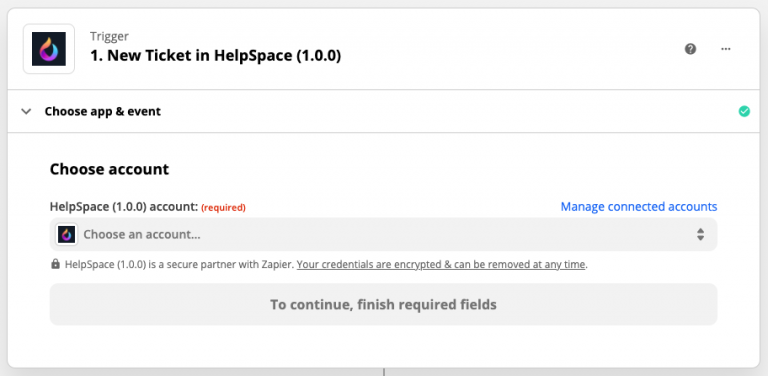Click the HelpSpace app logo in trigger header
This screenshot has height=376, width=768.
tap(49, 49)
